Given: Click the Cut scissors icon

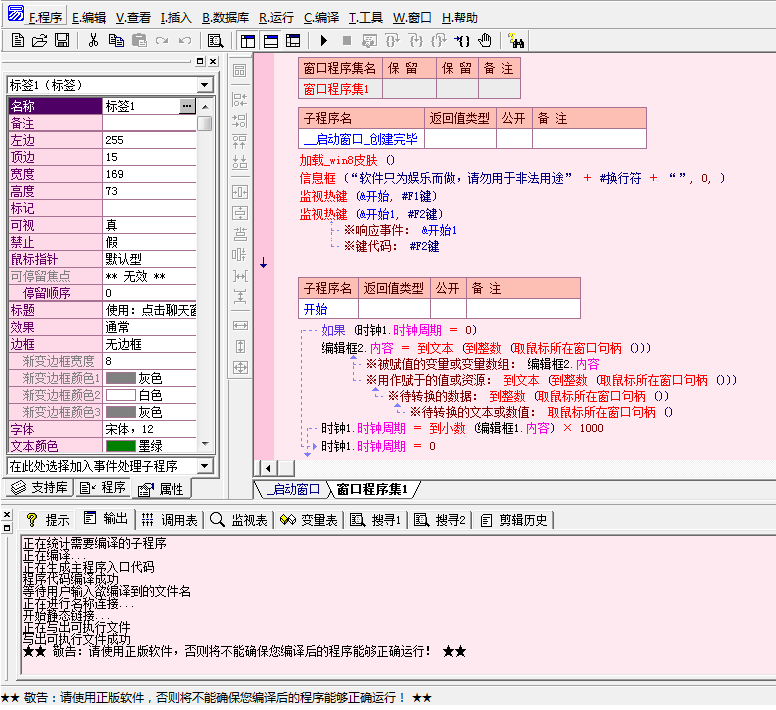Looking at the screenshot, I should point(93,41).
